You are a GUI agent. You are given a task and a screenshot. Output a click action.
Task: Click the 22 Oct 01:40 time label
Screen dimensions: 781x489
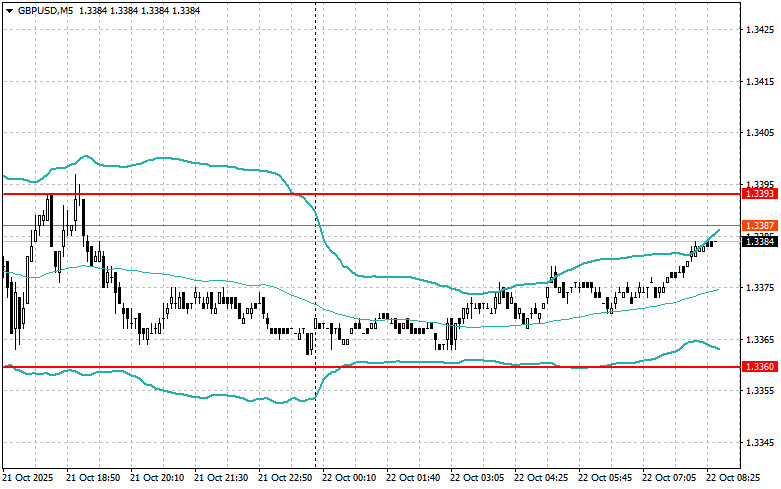coord(413,478)
